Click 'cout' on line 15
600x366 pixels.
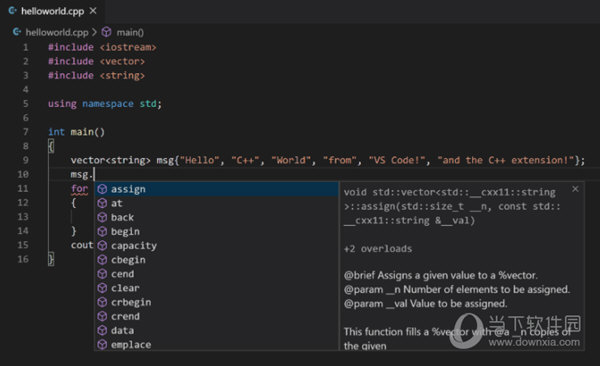(x=82, y=245)
